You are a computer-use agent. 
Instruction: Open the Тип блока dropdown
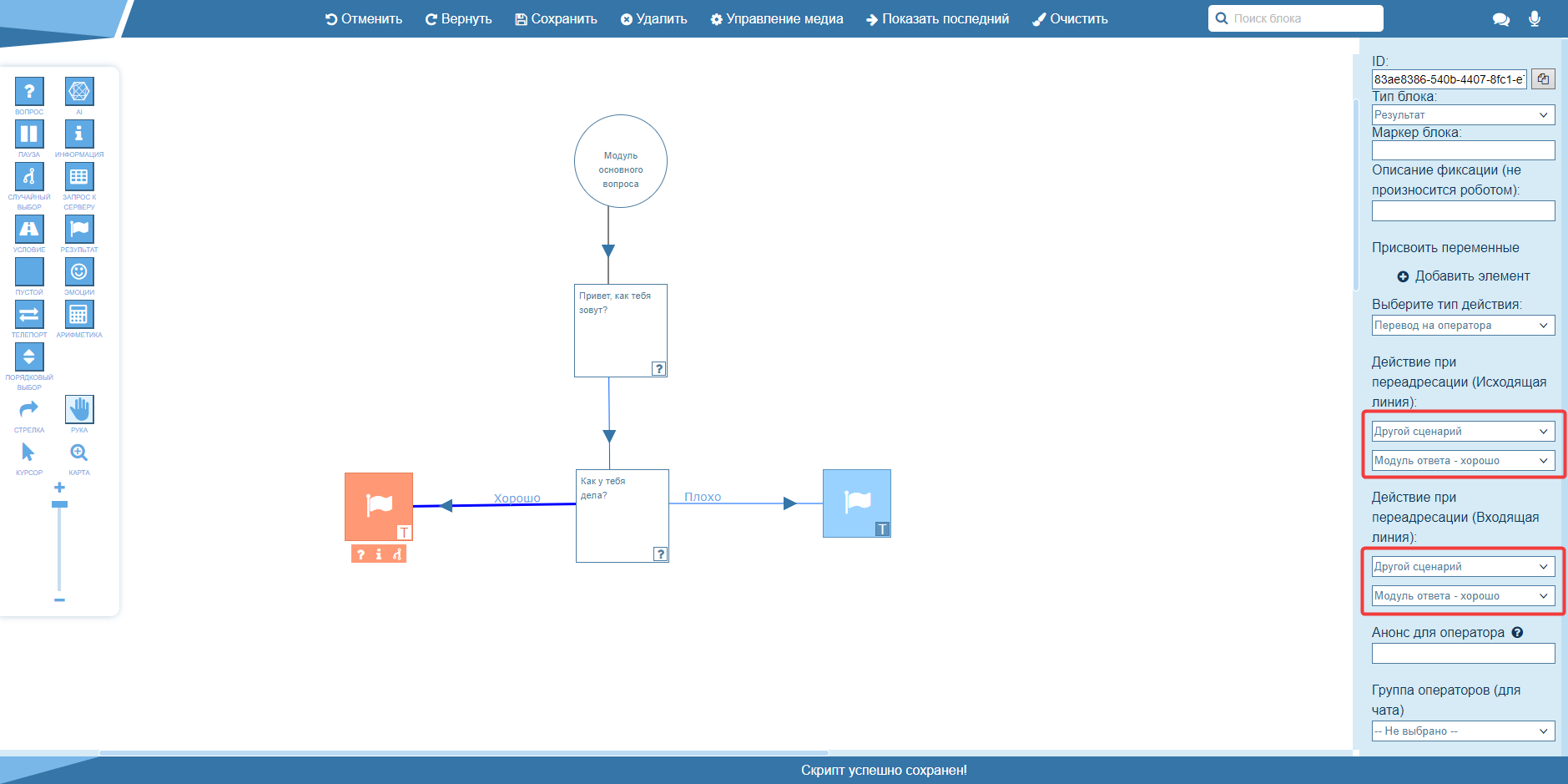tap(1463, 115)
